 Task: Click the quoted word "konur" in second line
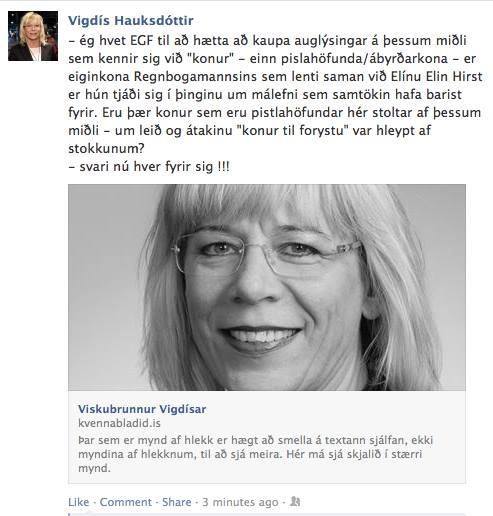pos(210,59)
